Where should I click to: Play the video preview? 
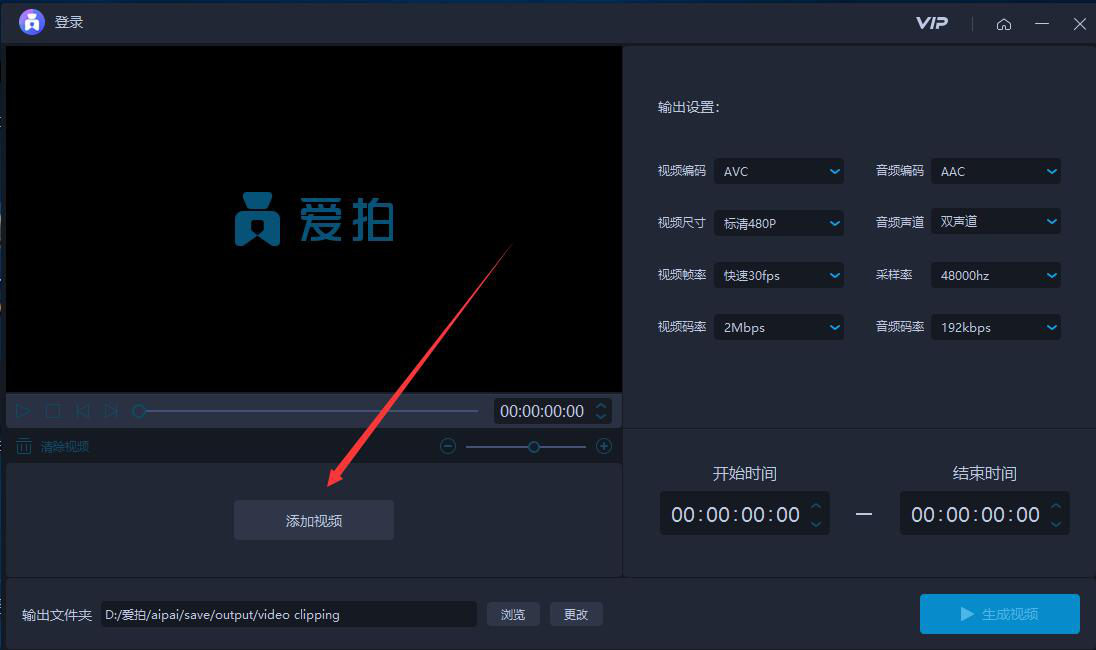click(22, 411)
